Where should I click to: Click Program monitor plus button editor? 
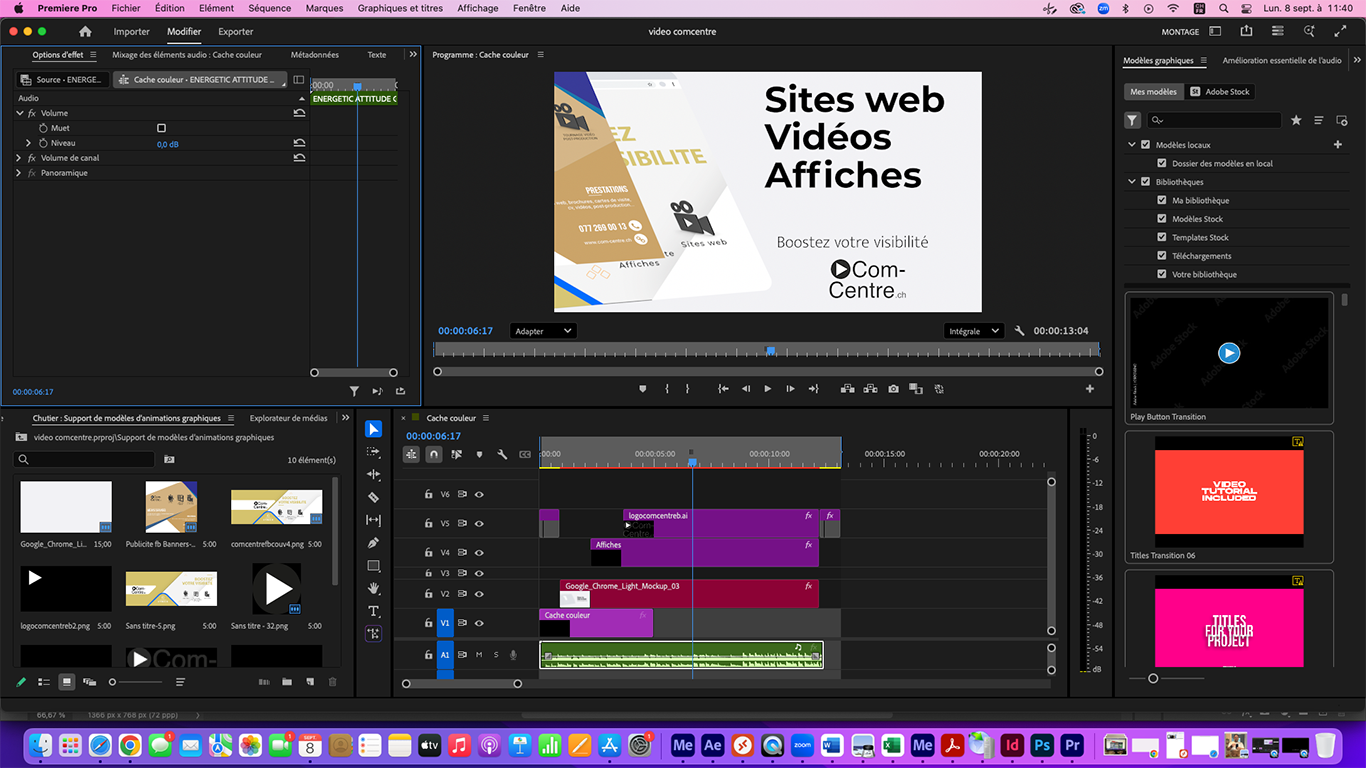click(1090, 389)
